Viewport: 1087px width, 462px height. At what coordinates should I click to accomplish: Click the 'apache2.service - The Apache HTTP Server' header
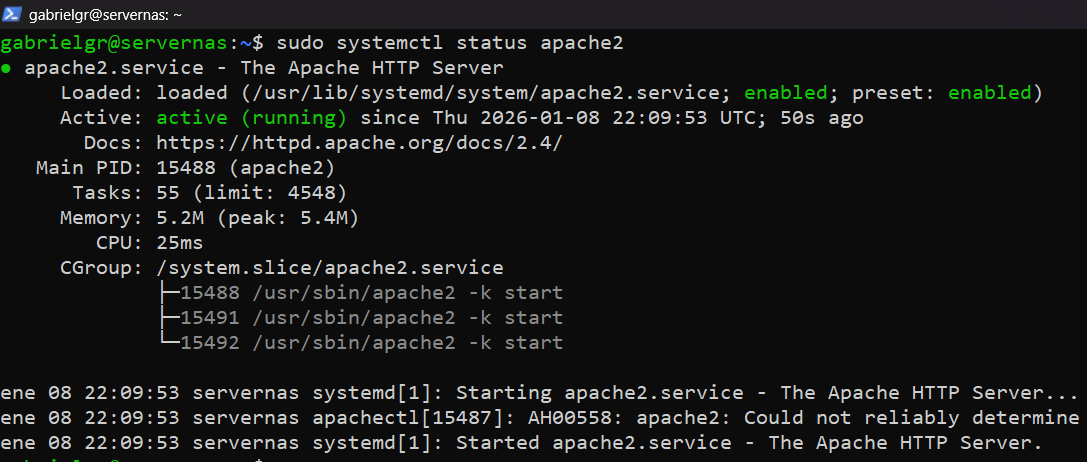pos(264,68)
